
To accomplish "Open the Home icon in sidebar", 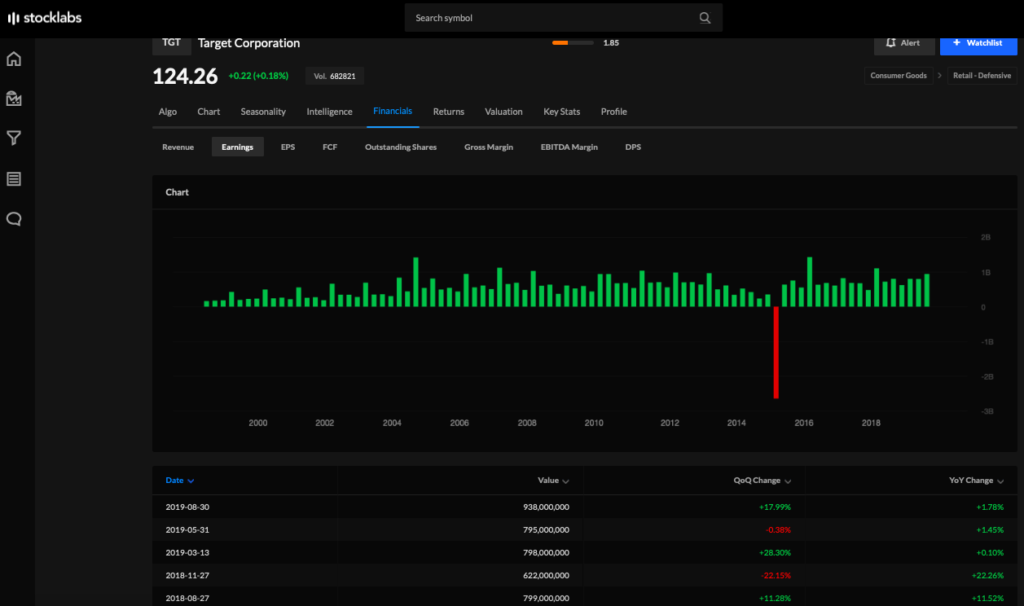I will point(14,59).
